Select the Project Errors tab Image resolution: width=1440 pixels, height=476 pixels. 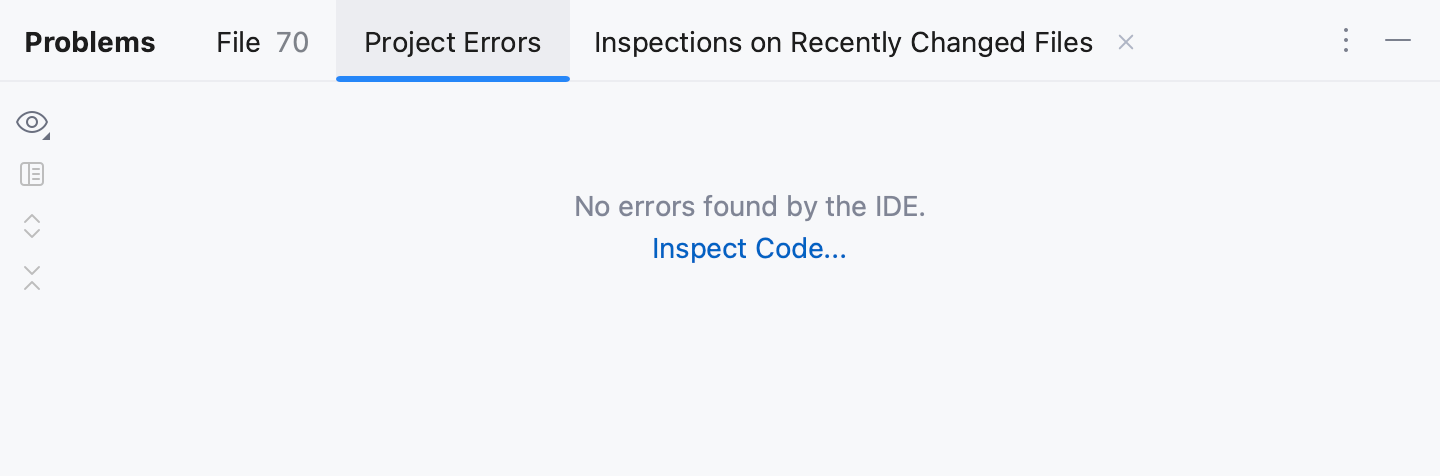click(452, 42)
